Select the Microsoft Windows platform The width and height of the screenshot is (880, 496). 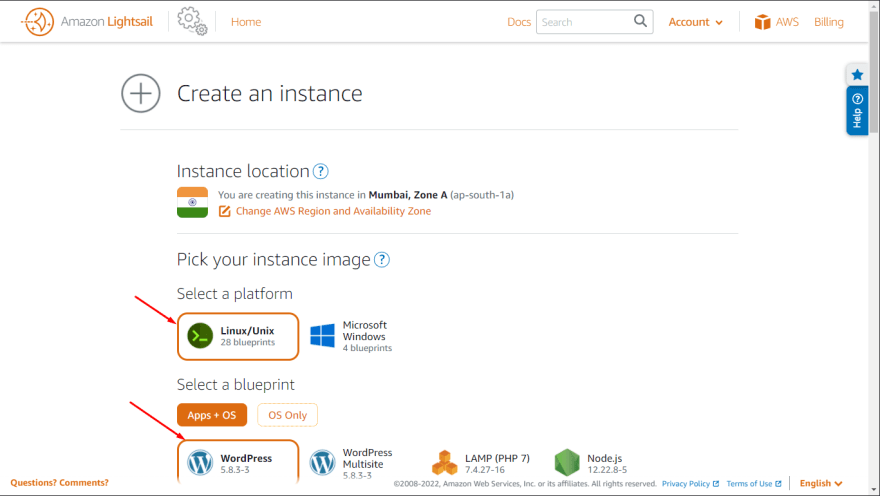pos(352,336)
